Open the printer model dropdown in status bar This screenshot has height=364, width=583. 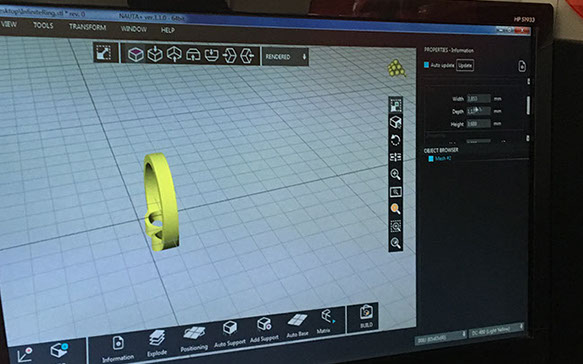[441, 337]
